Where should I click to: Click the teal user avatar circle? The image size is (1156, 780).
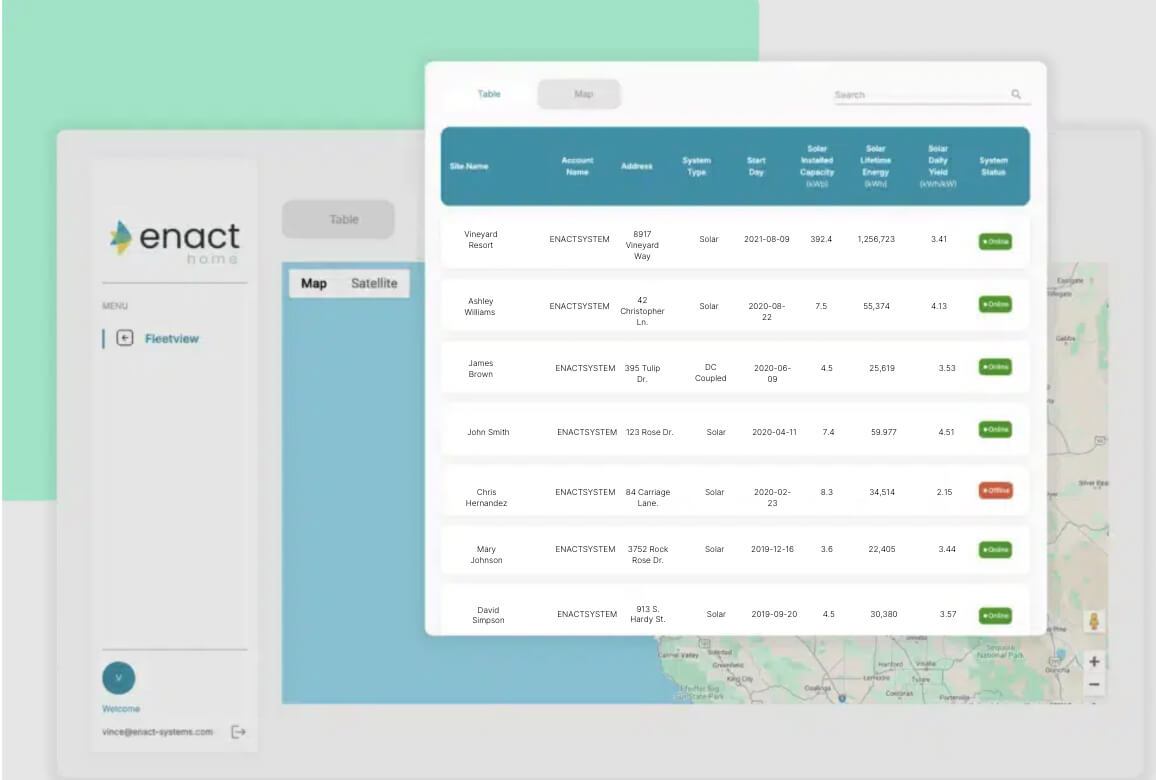coord(118,677)
